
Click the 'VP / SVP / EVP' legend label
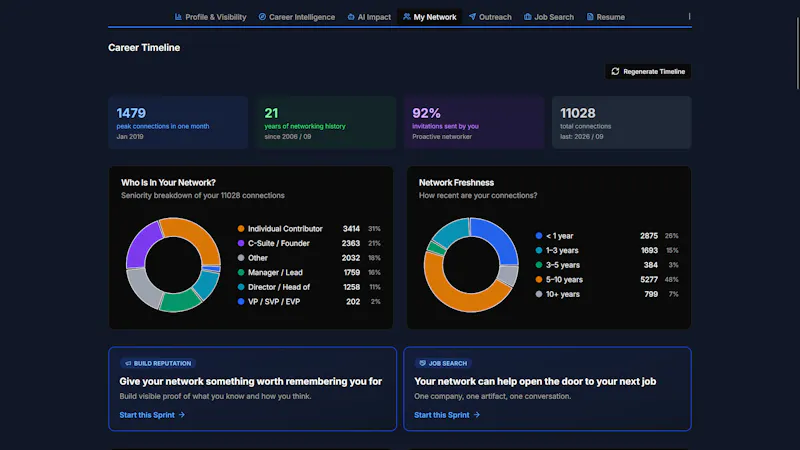click(274, 302)
